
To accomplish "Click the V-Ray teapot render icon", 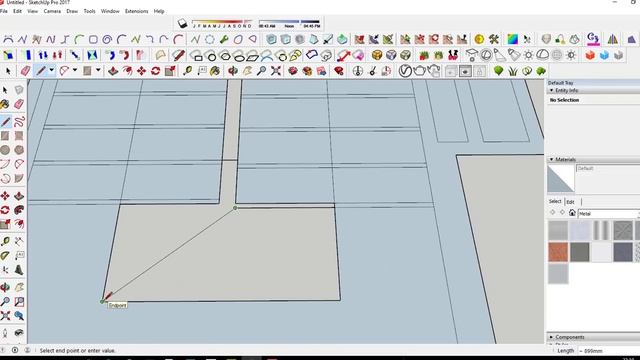I will tap(420, 71).
